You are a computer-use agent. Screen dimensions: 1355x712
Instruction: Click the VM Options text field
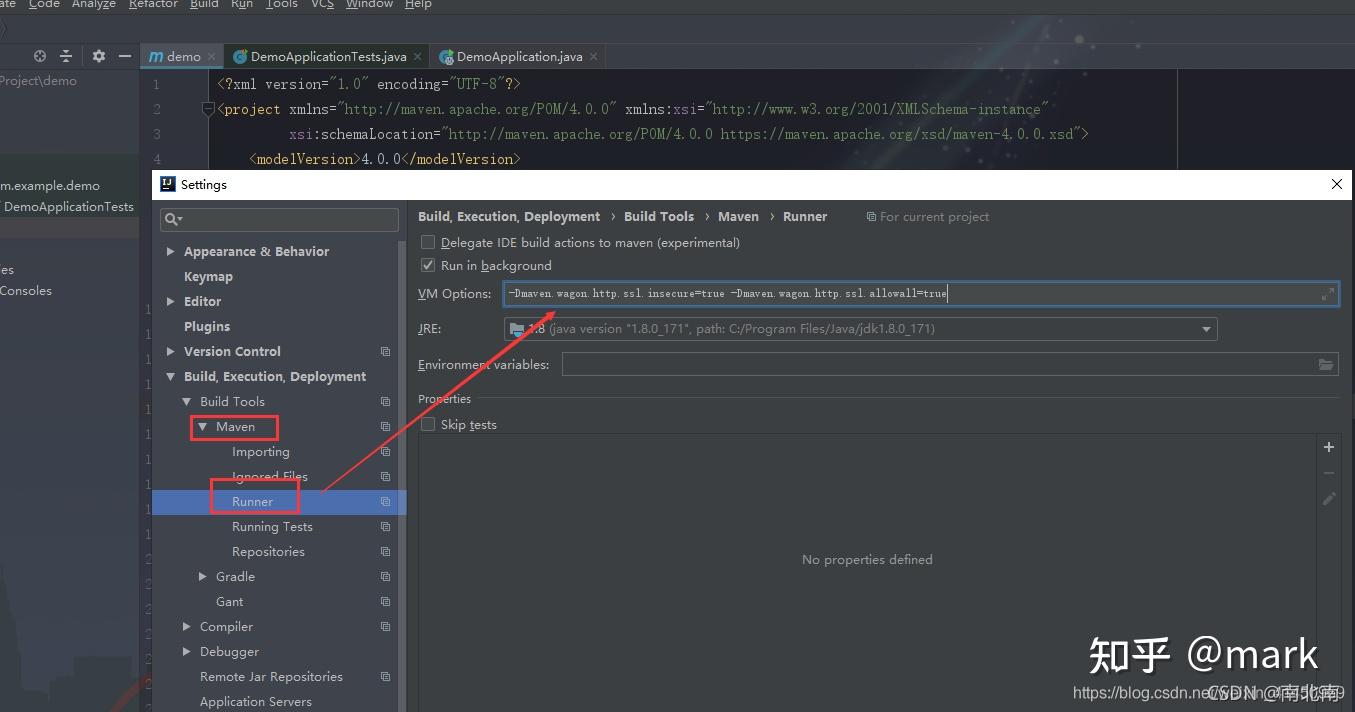coord(920,294)
